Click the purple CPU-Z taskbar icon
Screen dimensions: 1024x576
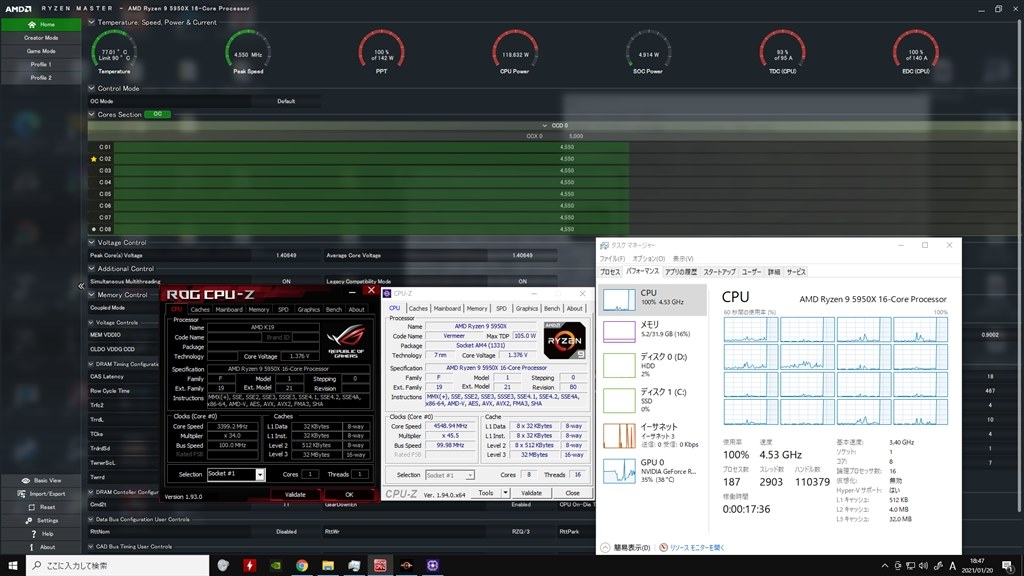[432, 566]
